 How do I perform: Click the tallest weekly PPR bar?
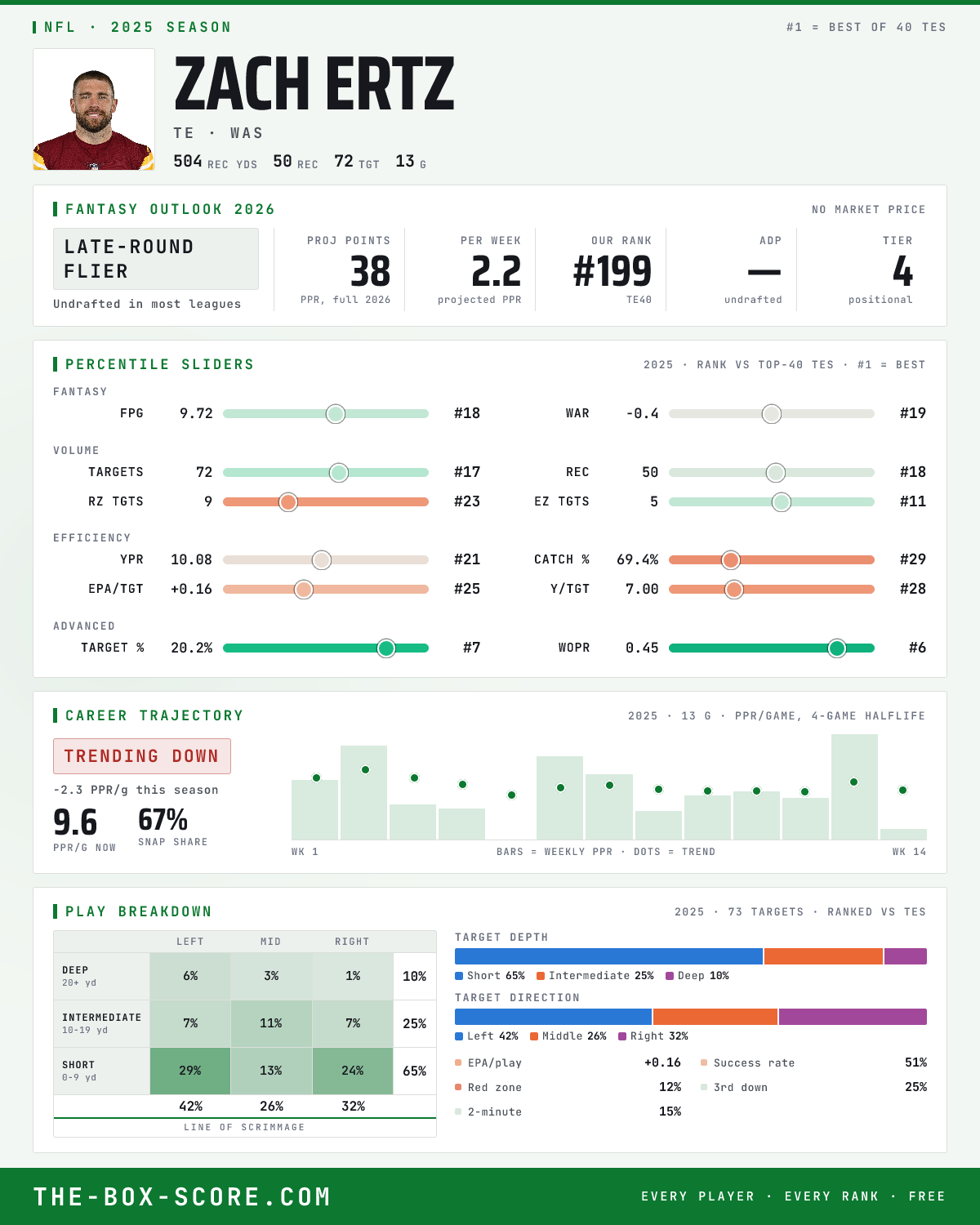coord(854,787)
